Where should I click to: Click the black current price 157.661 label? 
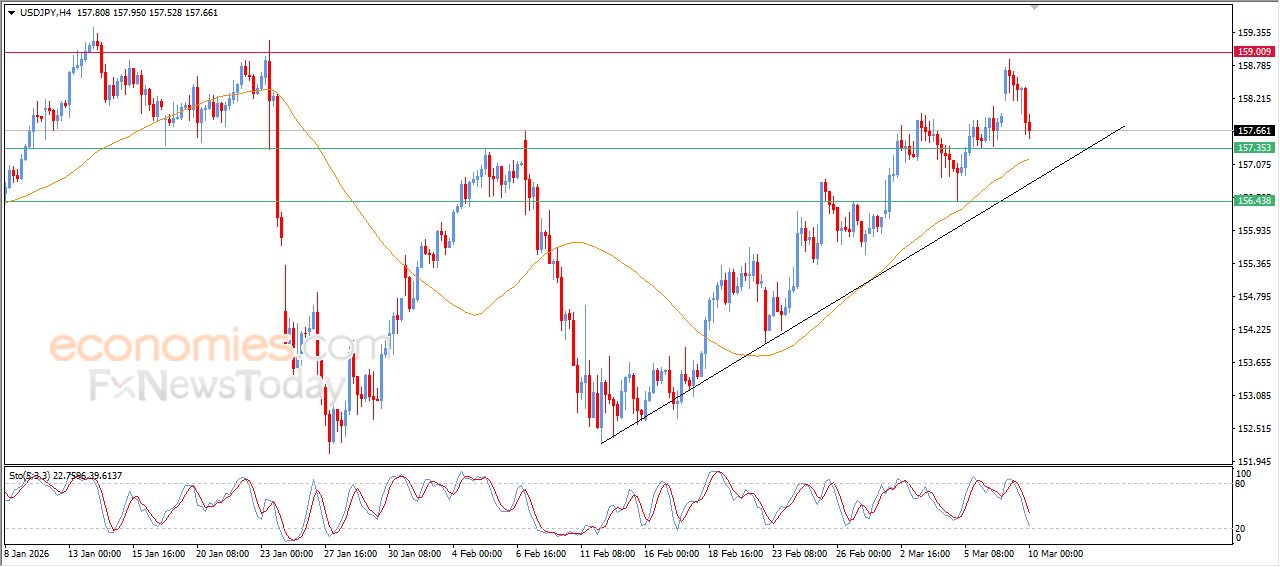point(1254,131)
